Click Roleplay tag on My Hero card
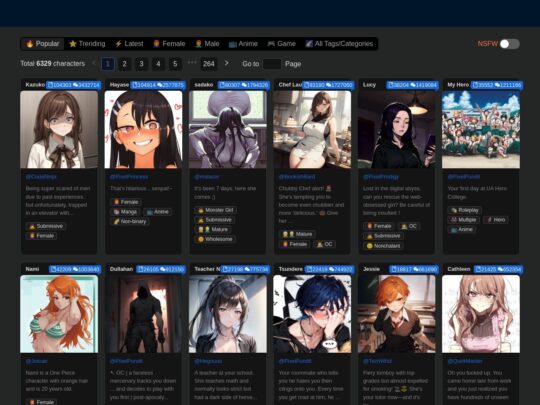This screenshot has width=540, height=405. pyautogui.click(x=465, y=210)
